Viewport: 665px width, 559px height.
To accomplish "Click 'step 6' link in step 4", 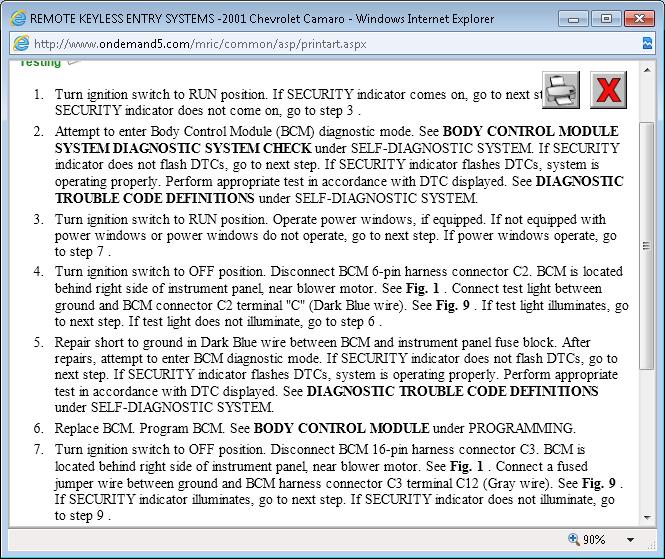I will [358, 321].
